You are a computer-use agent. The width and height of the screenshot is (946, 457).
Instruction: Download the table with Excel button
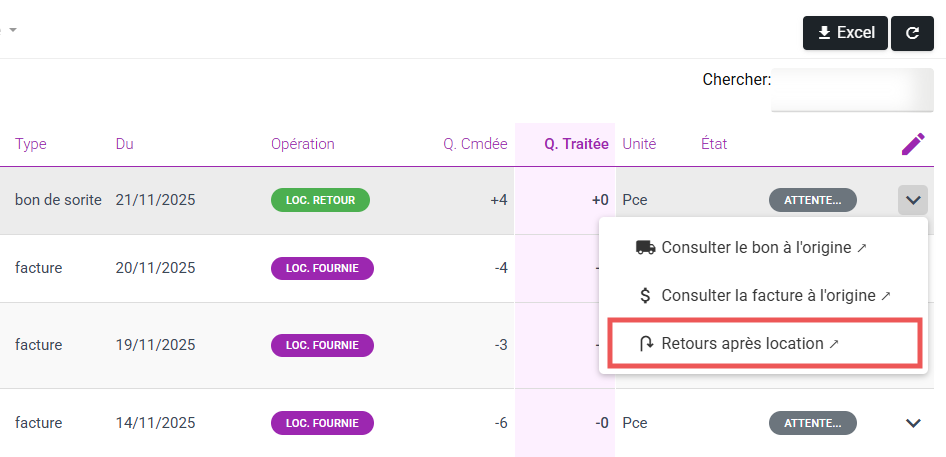(x=845, y=33)
